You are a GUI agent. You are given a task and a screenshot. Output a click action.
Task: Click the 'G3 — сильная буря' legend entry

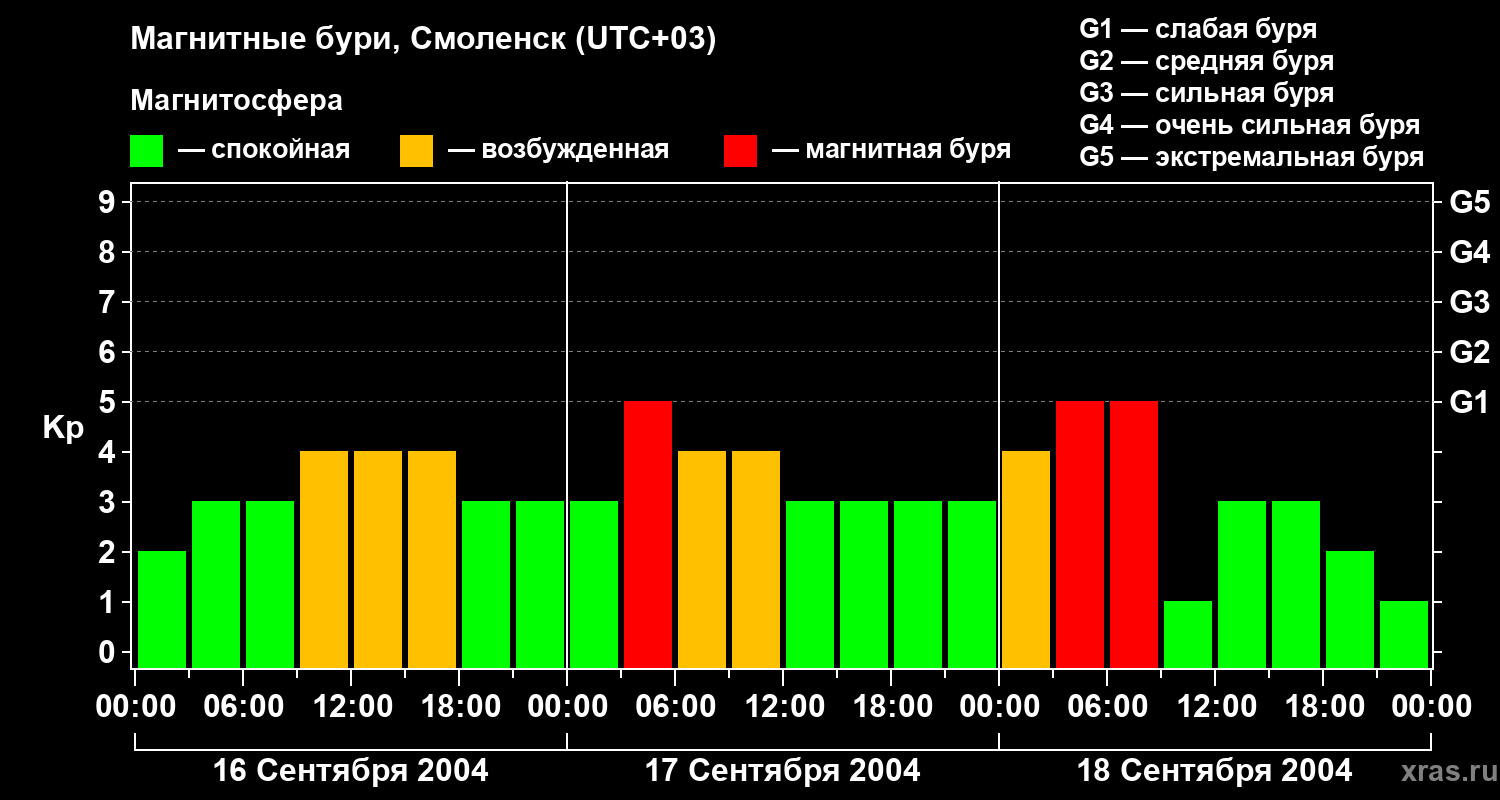click(1207, 93)
